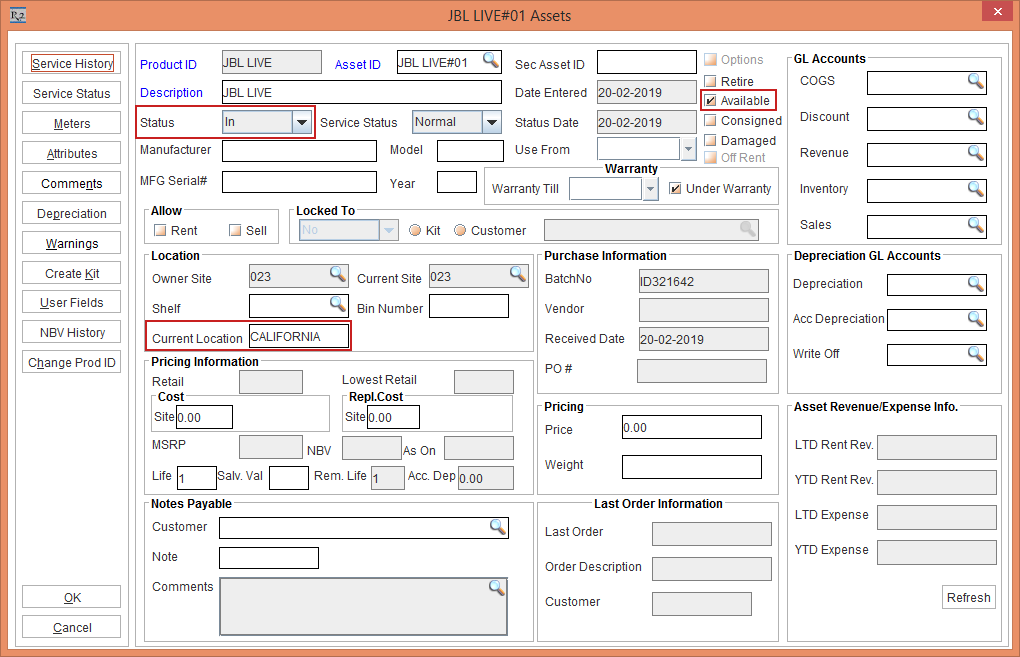Click the Asset ID link label

coord(358,64)
